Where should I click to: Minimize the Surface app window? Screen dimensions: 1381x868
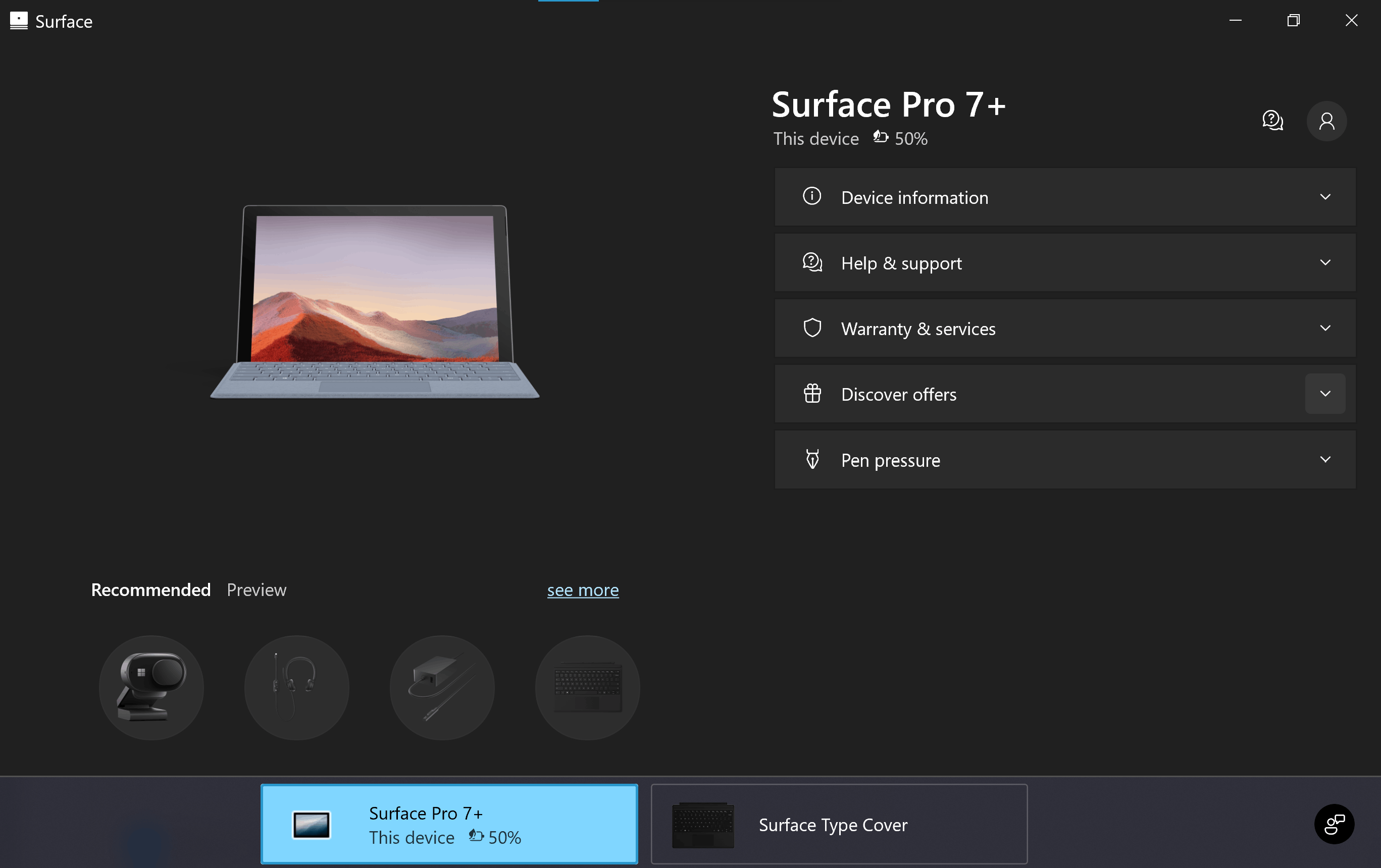[1236, 21]
